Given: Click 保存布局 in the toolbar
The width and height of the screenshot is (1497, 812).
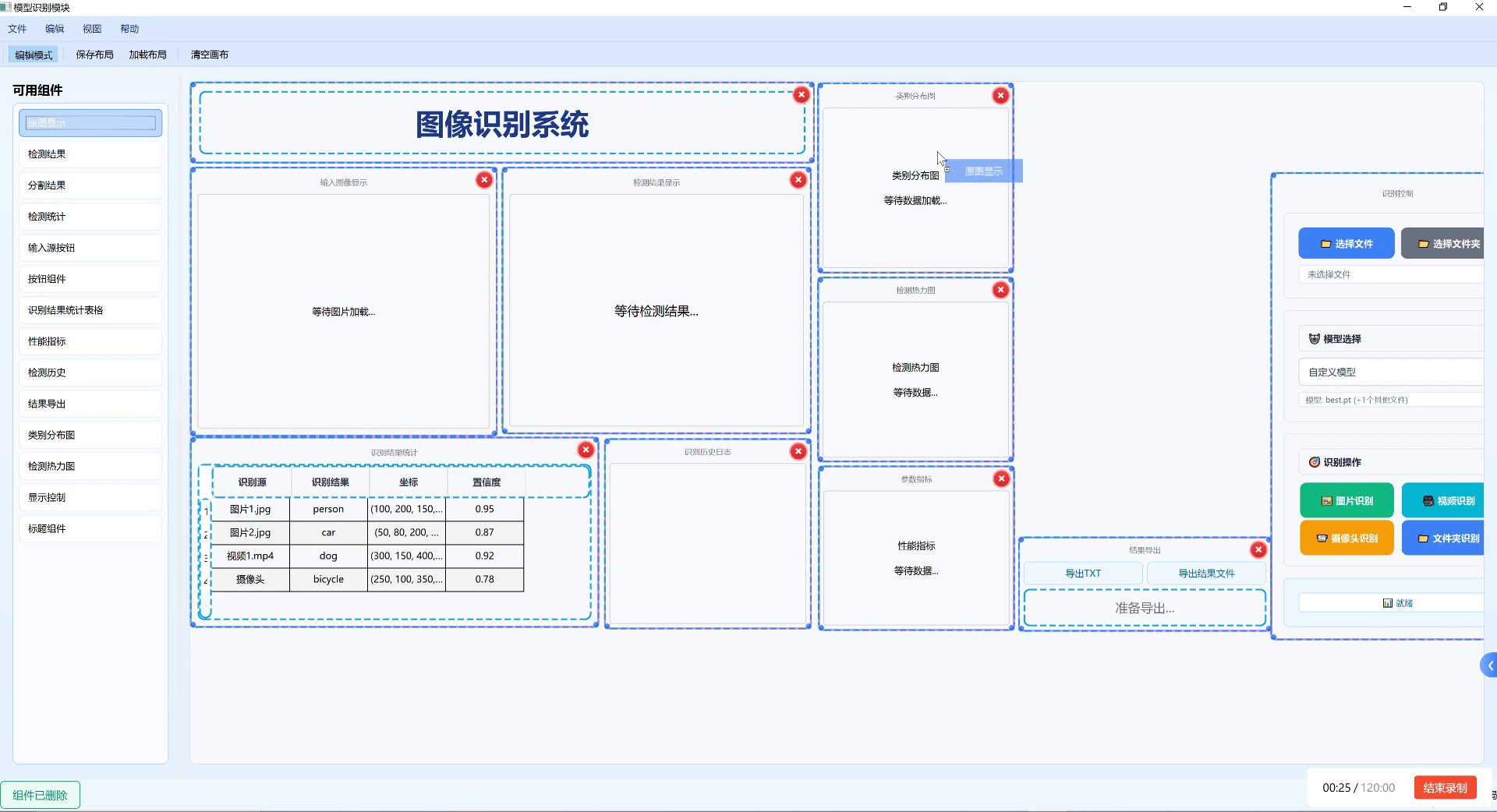Looking at the screenshot, I should 94,55.
